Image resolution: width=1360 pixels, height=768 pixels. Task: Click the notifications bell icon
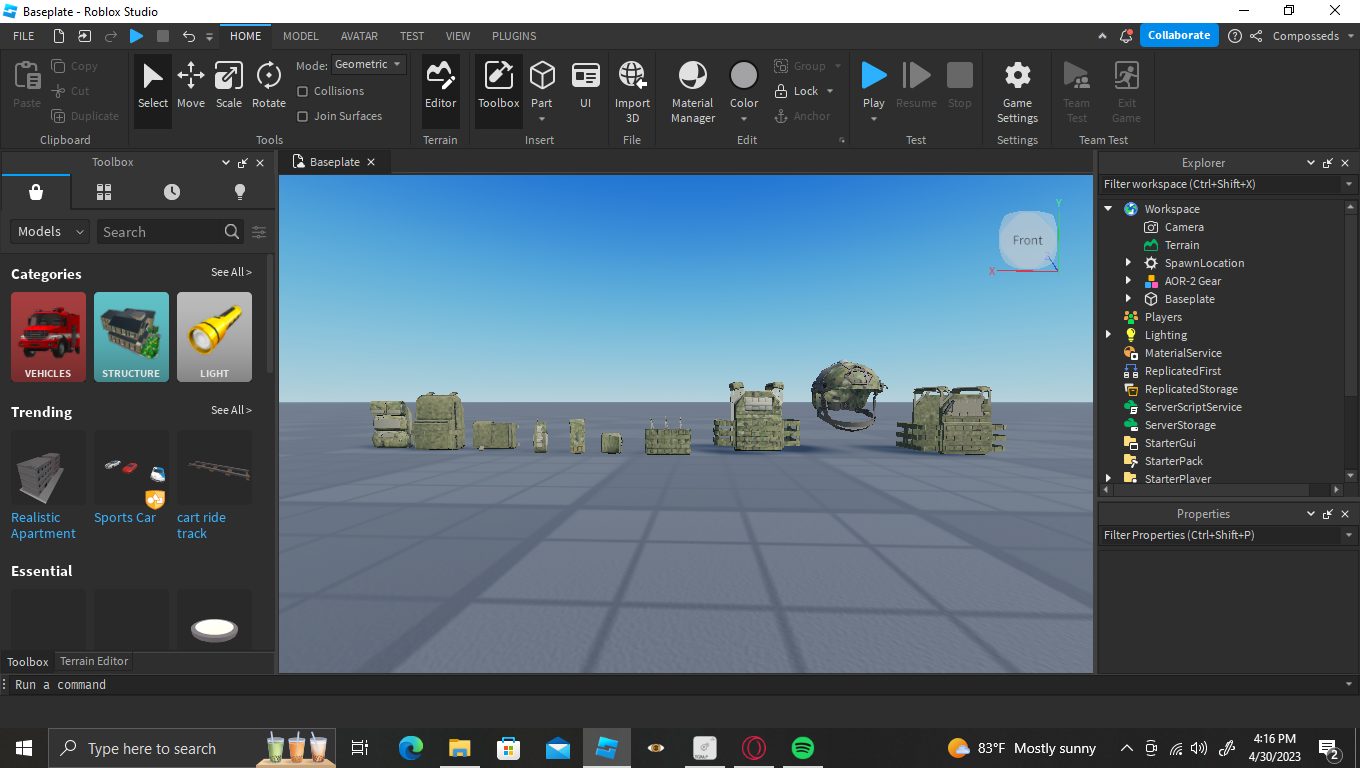coord(1127,36)
